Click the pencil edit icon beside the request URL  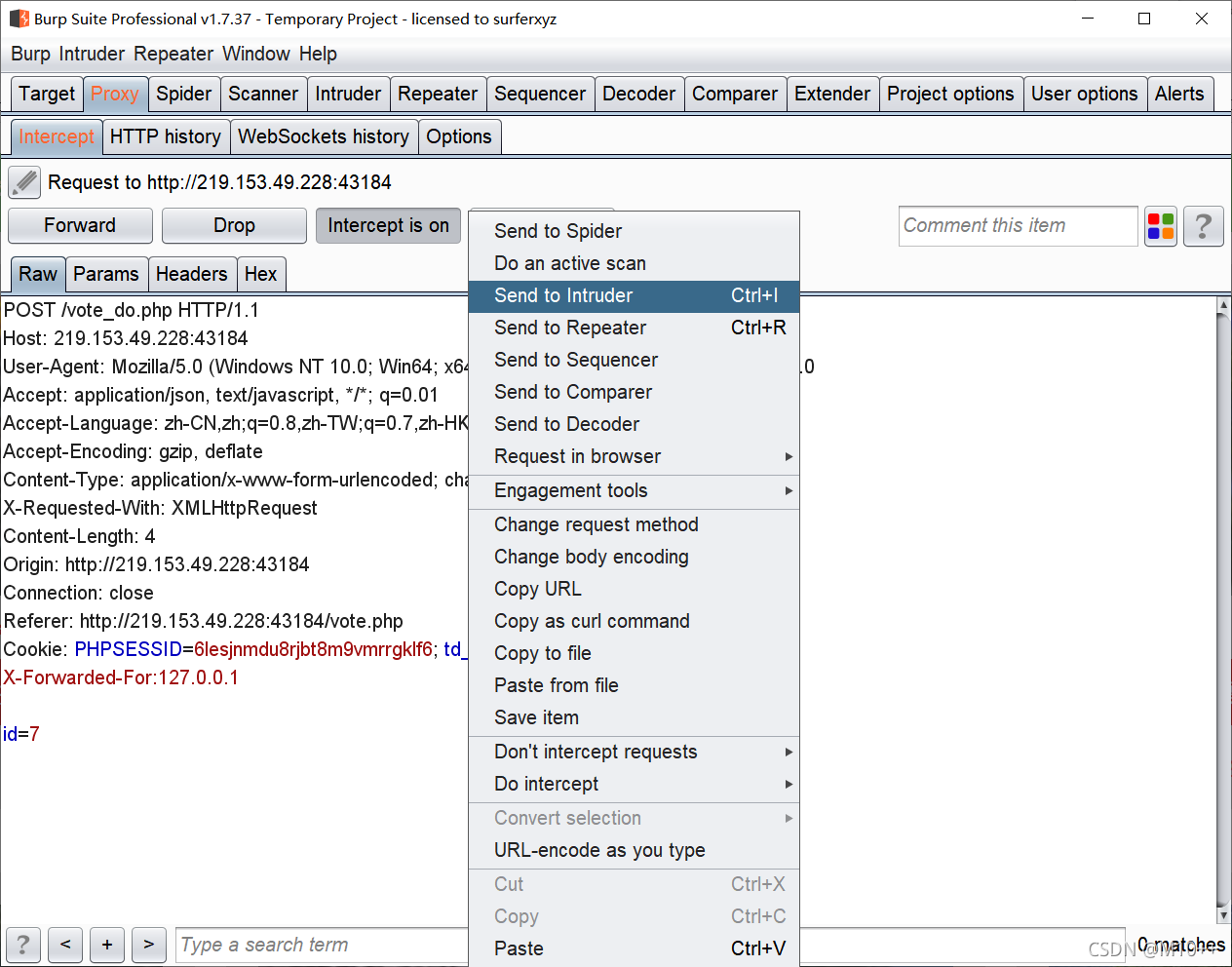pyautogui.click(x=24, y=182)
